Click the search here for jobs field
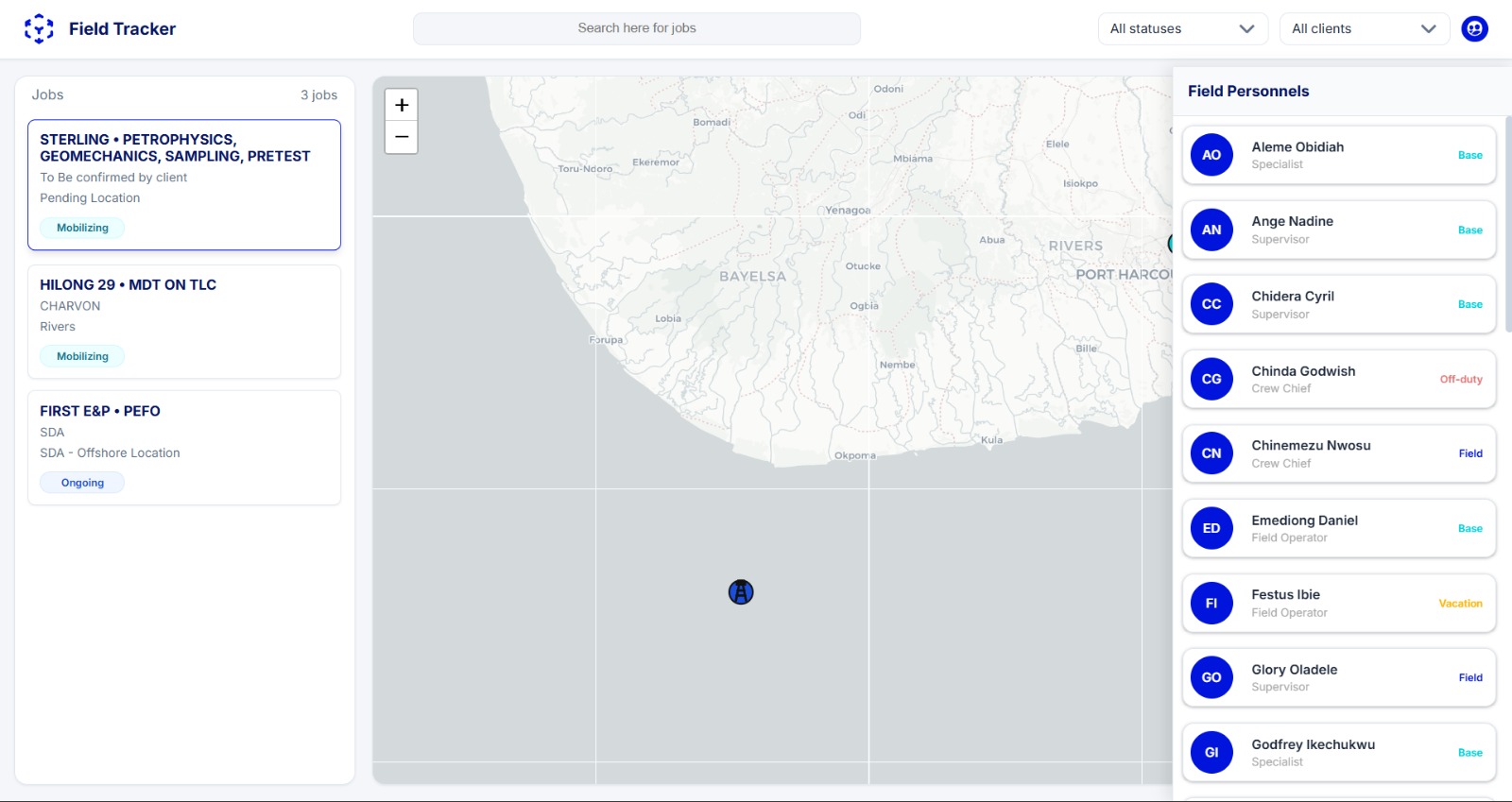Viewport: 1512px width, 802px height. tap(637, 28)
